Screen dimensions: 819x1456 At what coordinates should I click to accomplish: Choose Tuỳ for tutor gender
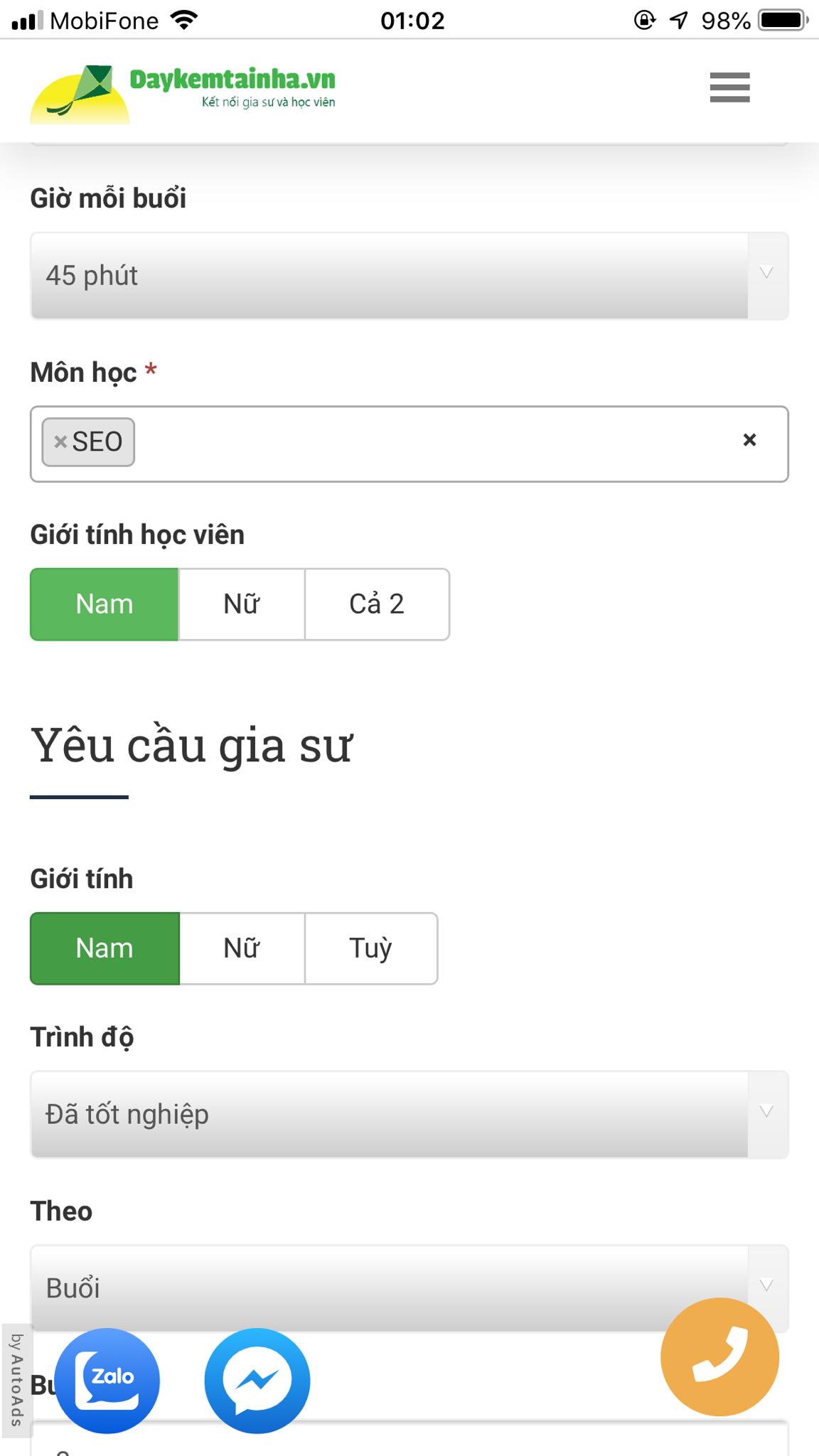[x=370, y=948]
